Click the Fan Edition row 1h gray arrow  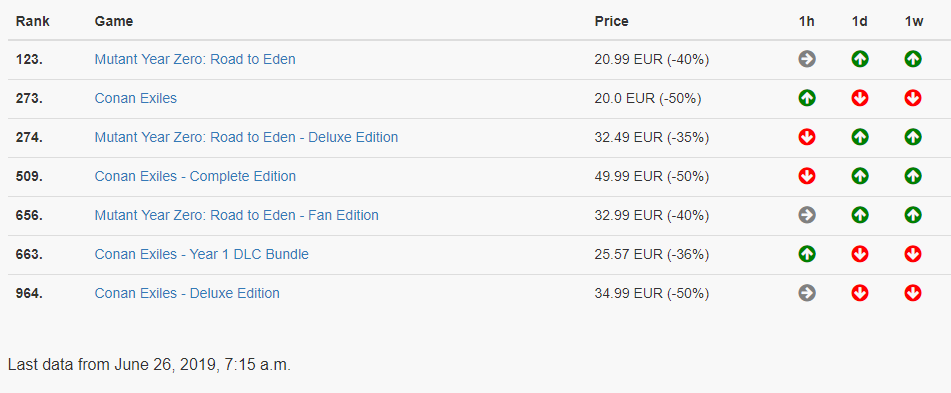click(x=807, y=215)
